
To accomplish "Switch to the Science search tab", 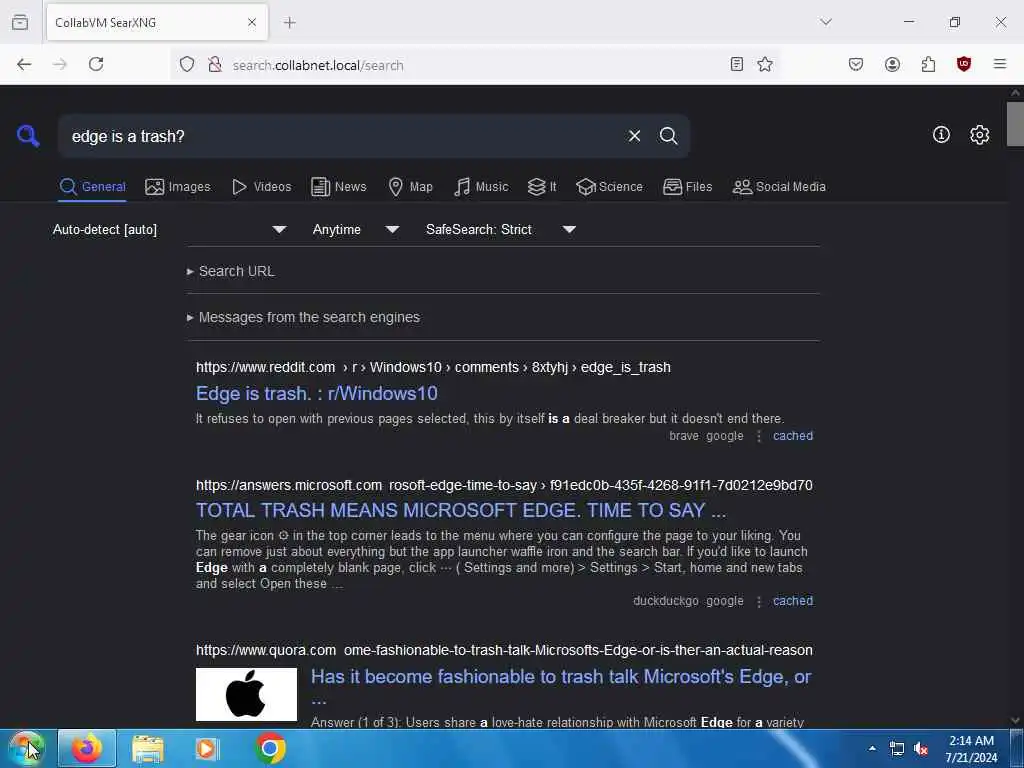I will (x=610, y=187).
